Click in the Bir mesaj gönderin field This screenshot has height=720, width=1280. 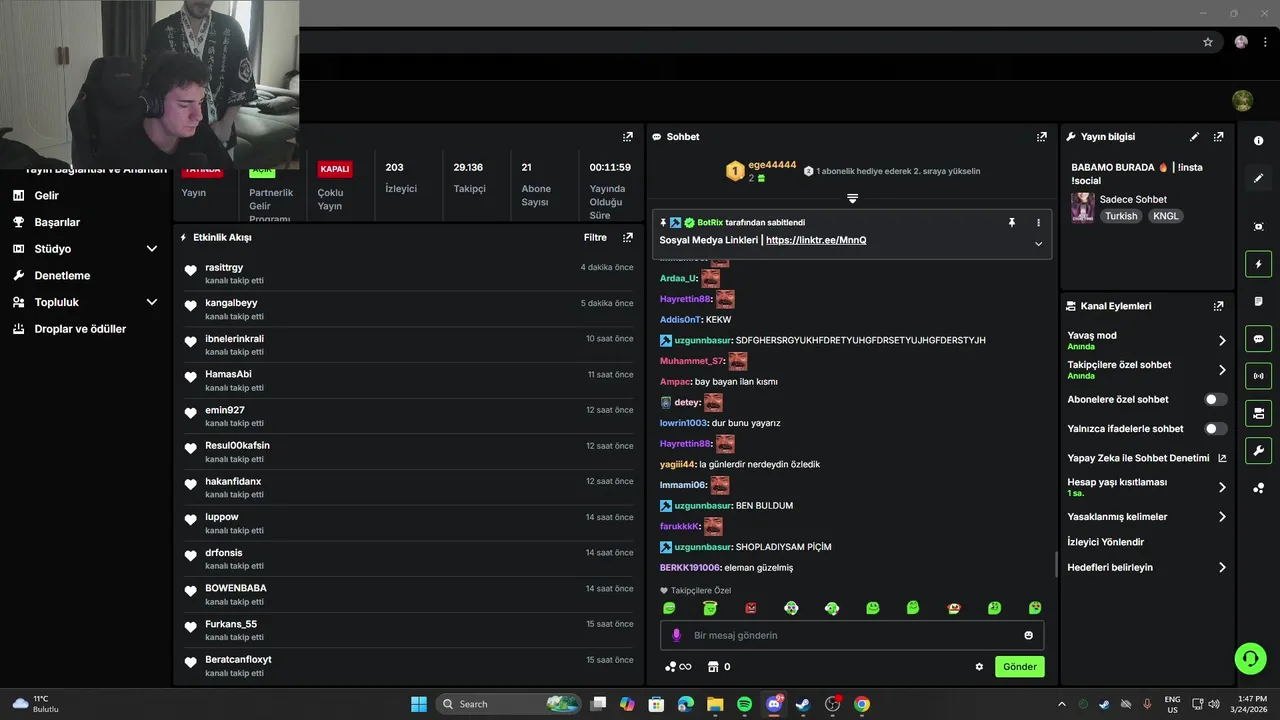850,635
